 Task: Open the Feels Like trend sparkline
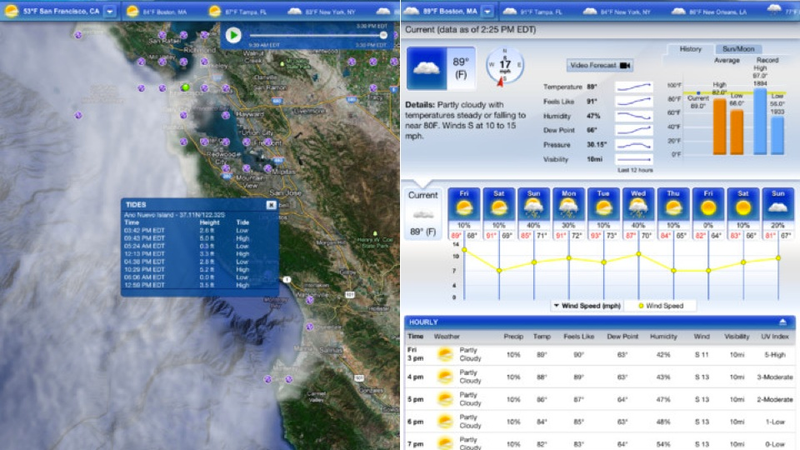[x=634, y=102]
